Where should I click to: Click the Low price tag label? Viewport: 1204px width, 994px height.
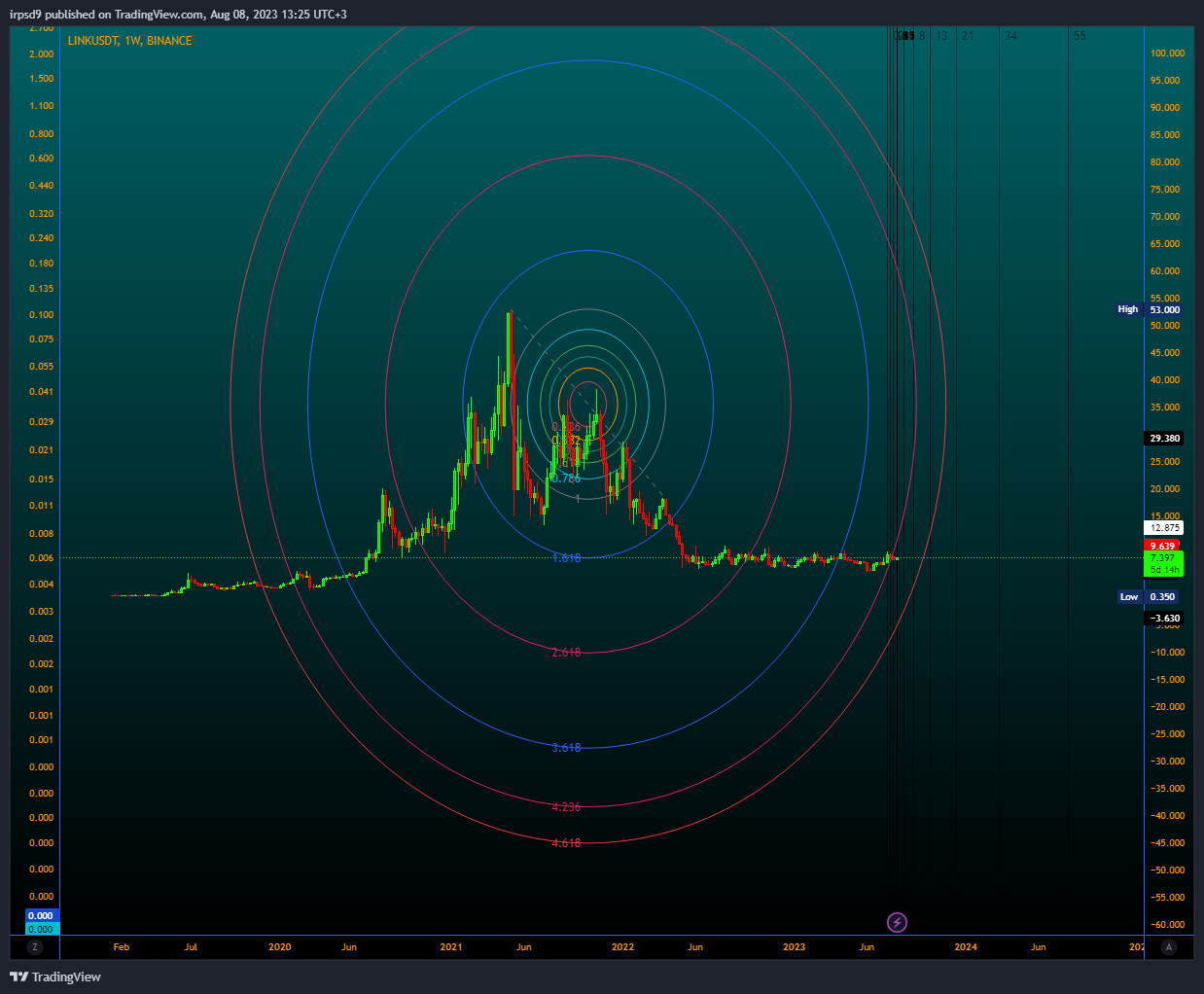pos(1129,597)
